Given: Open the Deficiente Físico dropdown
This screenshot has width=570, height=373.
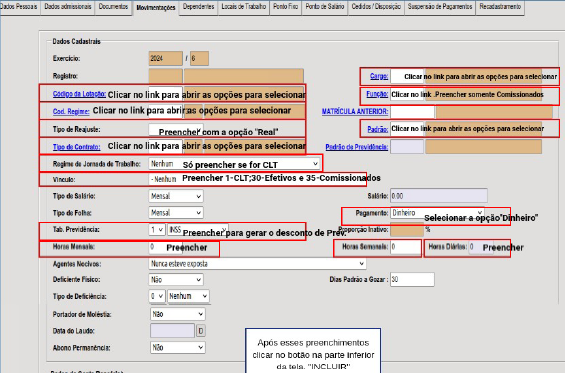Looking at the screenshot, I should click(x=176, y=280).
